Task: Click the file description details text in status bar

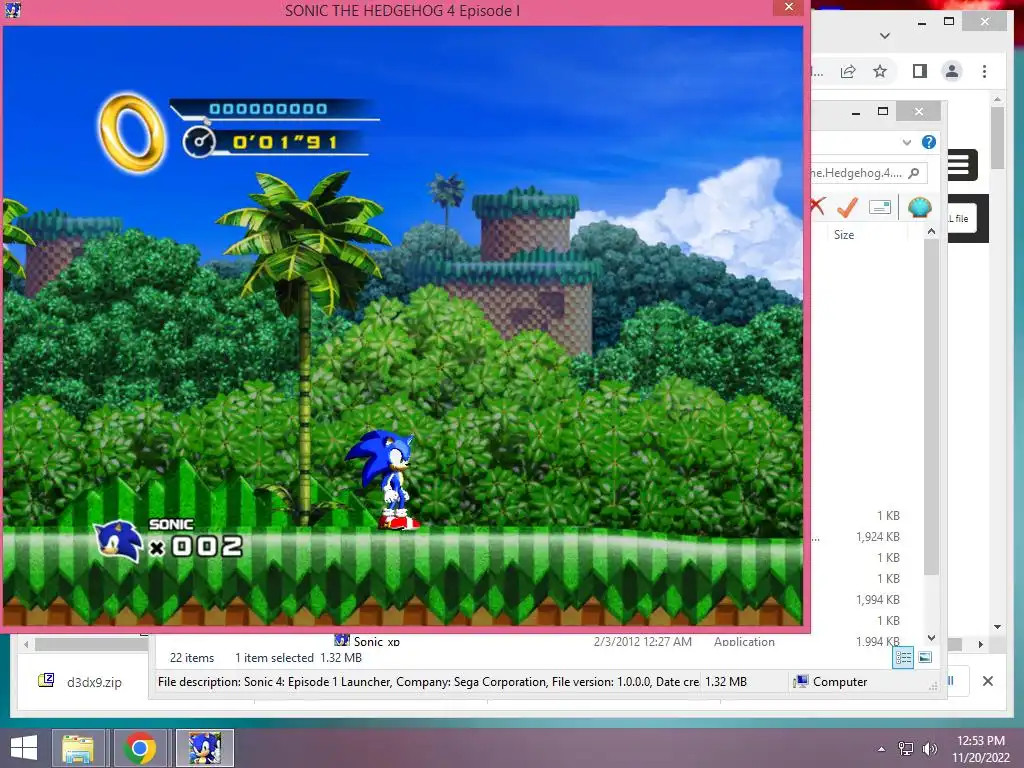Action: [428, 682]
